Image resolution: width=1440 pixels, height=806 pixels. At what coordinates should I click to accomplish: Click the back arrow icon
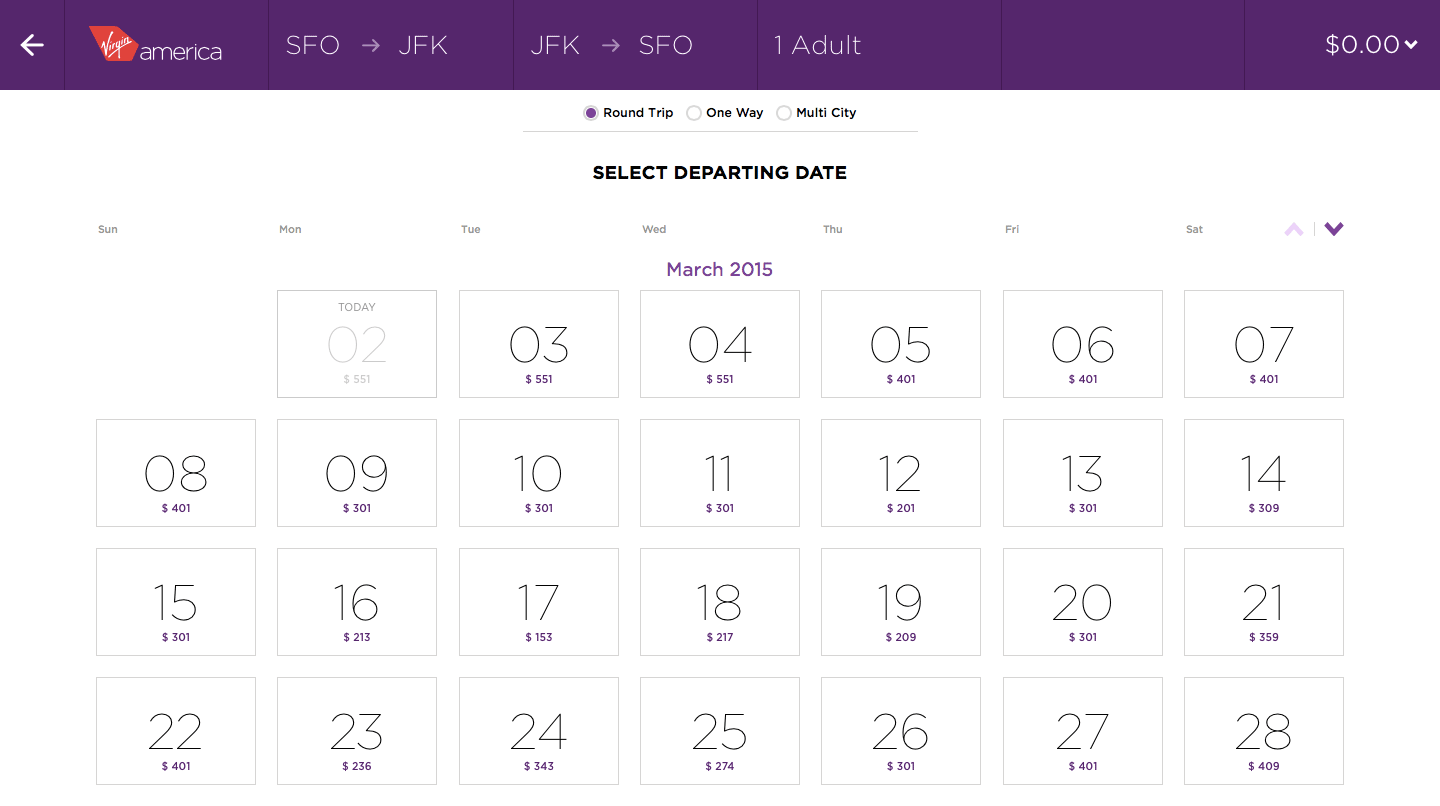pyautogui.click(x=32, y=45)
